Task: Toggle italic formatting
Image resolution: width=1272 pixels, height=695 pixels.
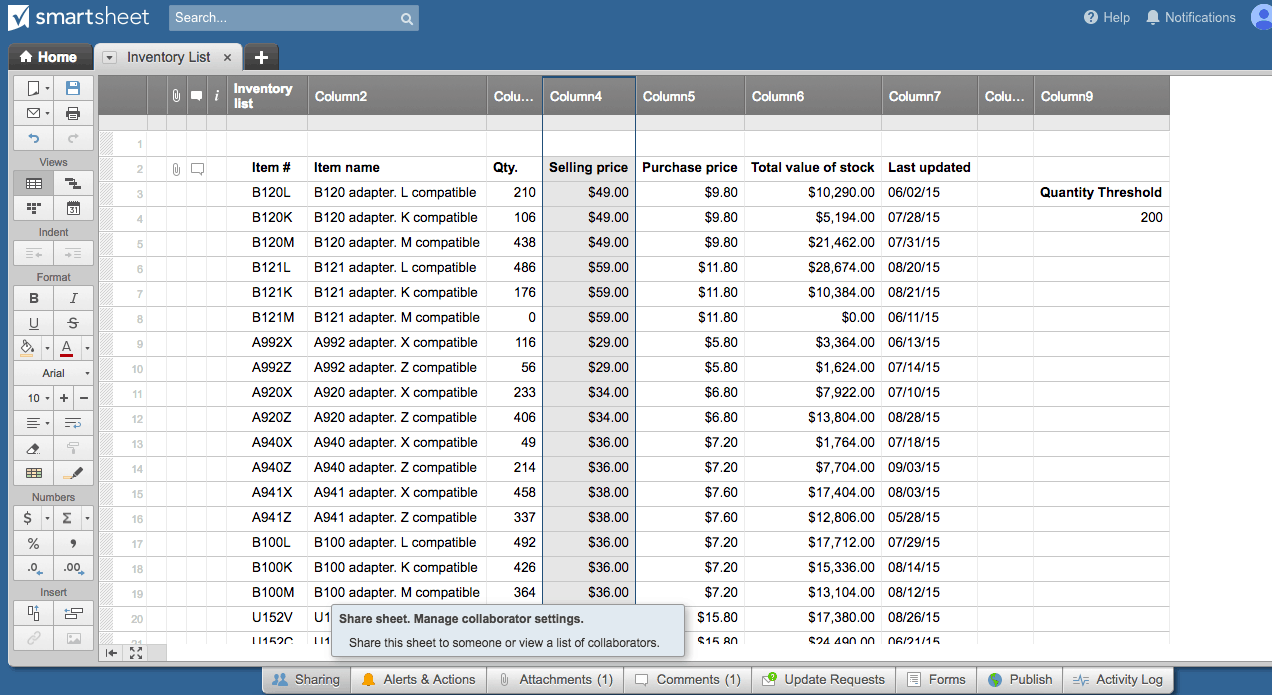Action: point(73,298)
